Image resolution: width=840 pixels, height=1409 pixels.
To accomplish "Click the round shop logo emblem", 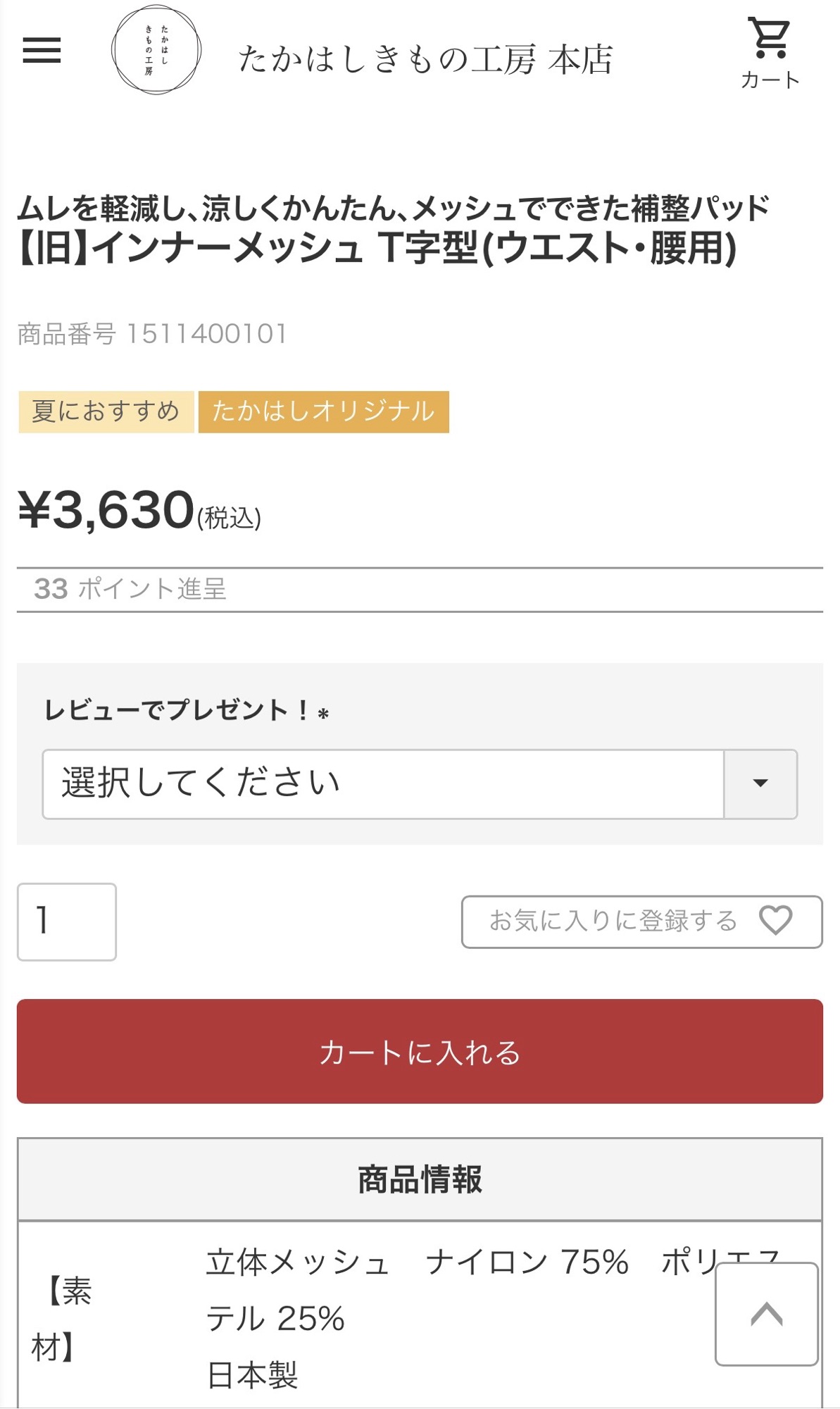I will point(156,50).
